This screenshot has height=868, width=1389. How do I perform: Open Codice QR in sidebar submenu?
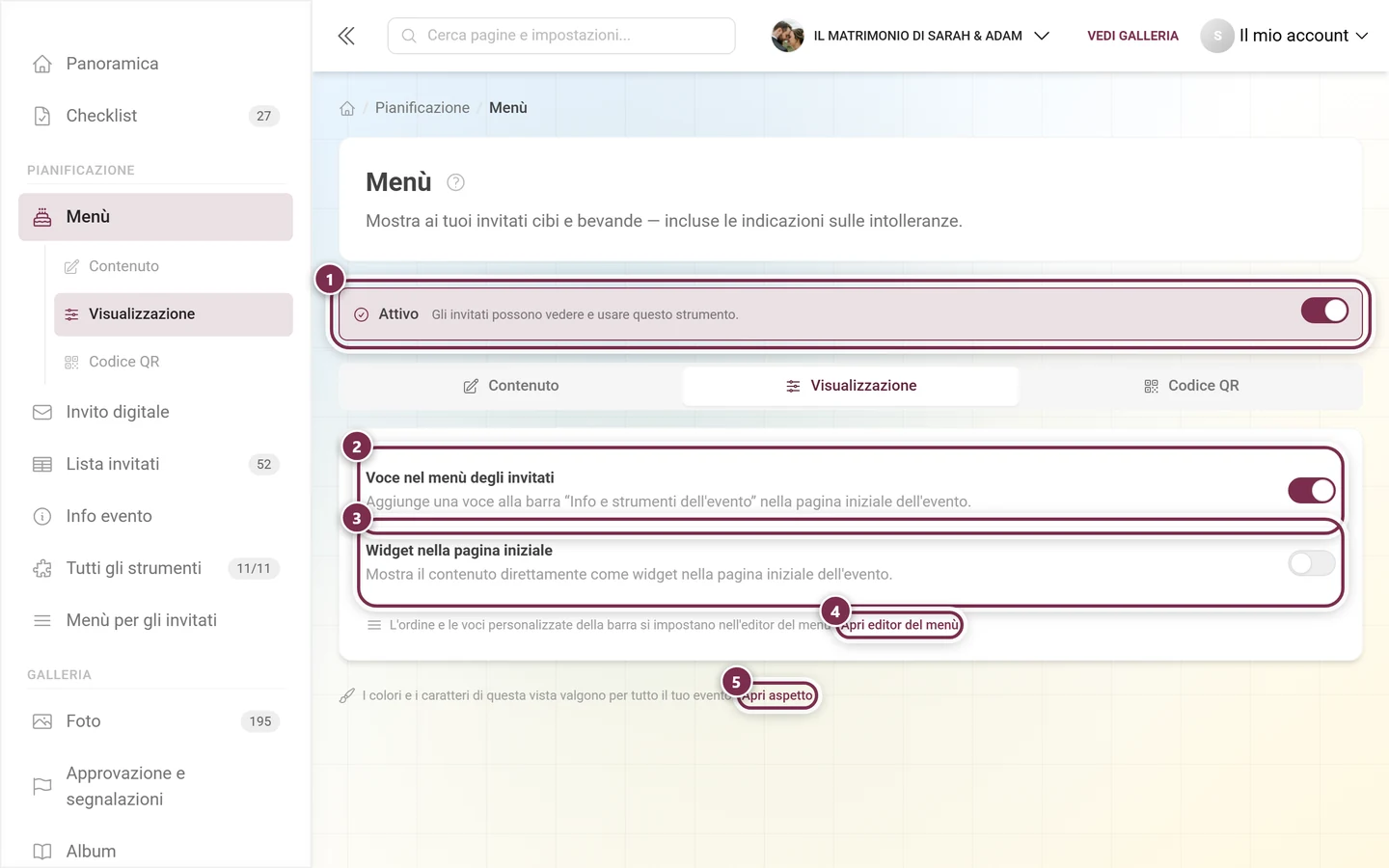(x=174, y=362)
